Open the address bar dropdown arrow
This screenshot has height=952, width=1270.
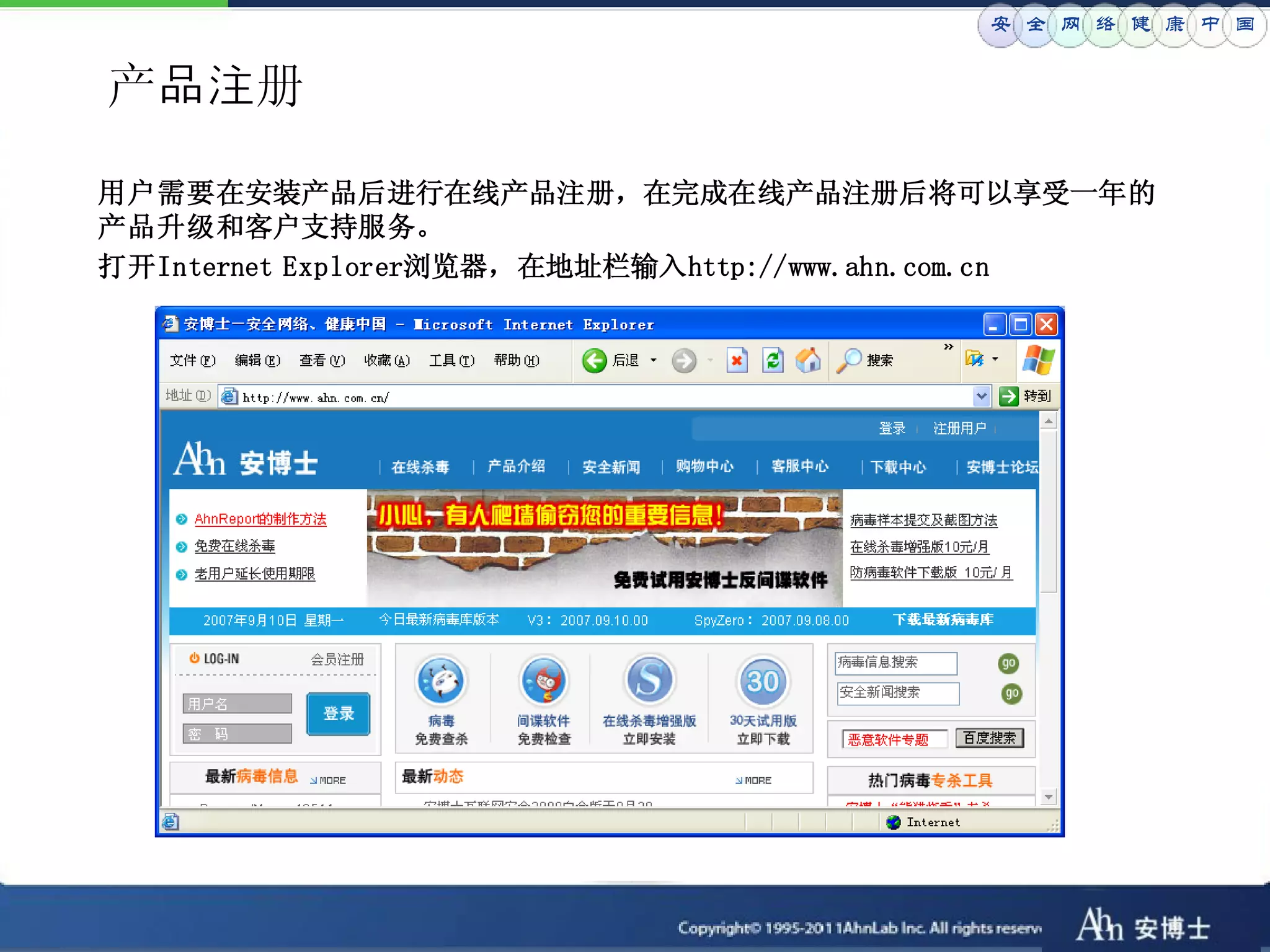[981, 396]
